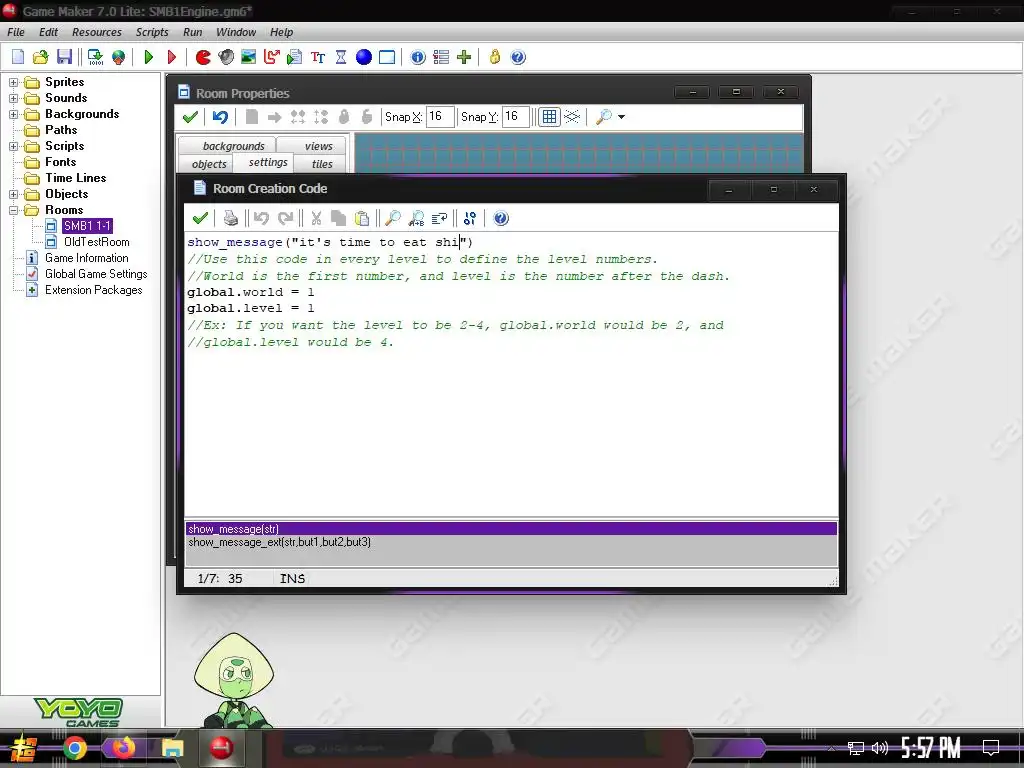1024x768 pixels.
Task: Open global game settings toolbar icon
Action: [441, 57]
